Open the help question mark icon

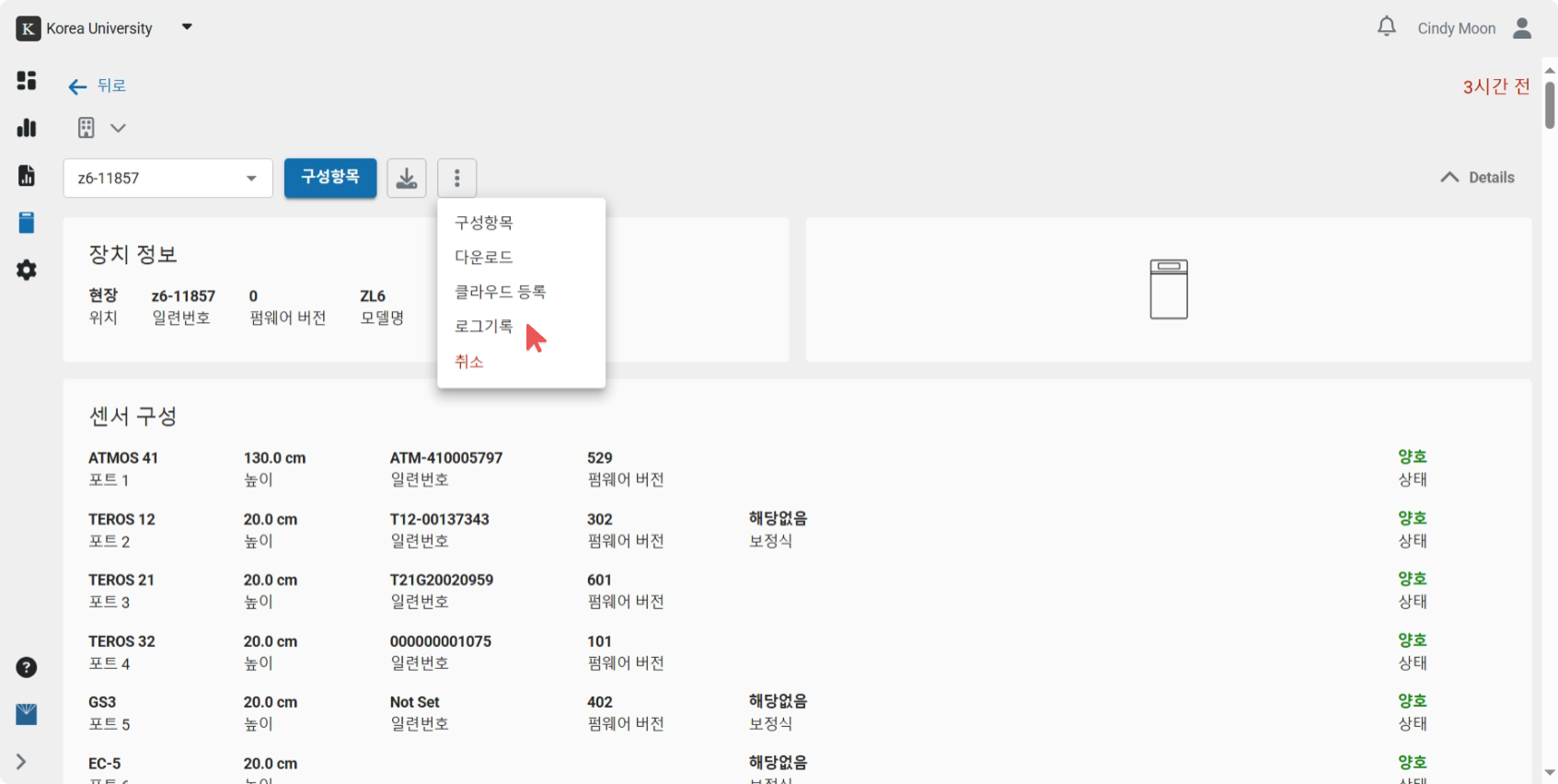point(27,667)
